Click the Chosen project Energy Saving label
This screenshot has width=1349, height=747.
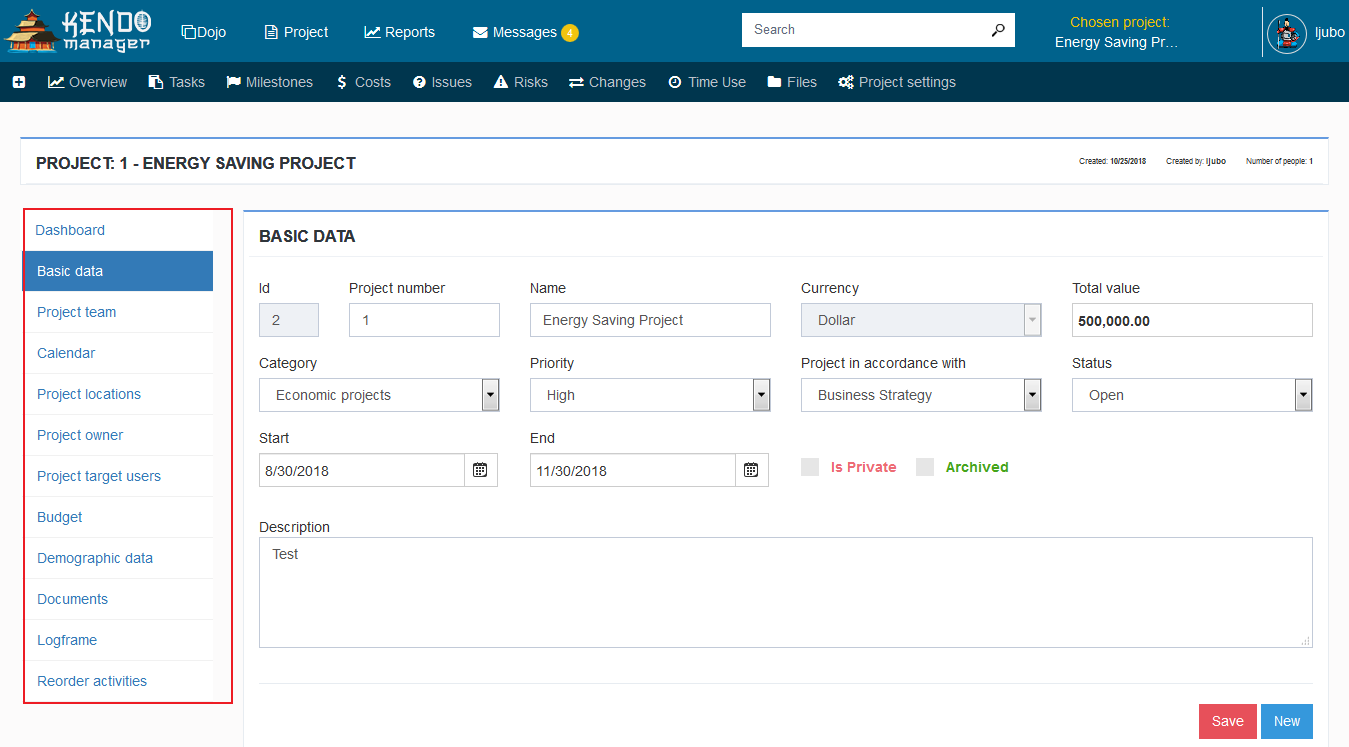pos(1117,42)
